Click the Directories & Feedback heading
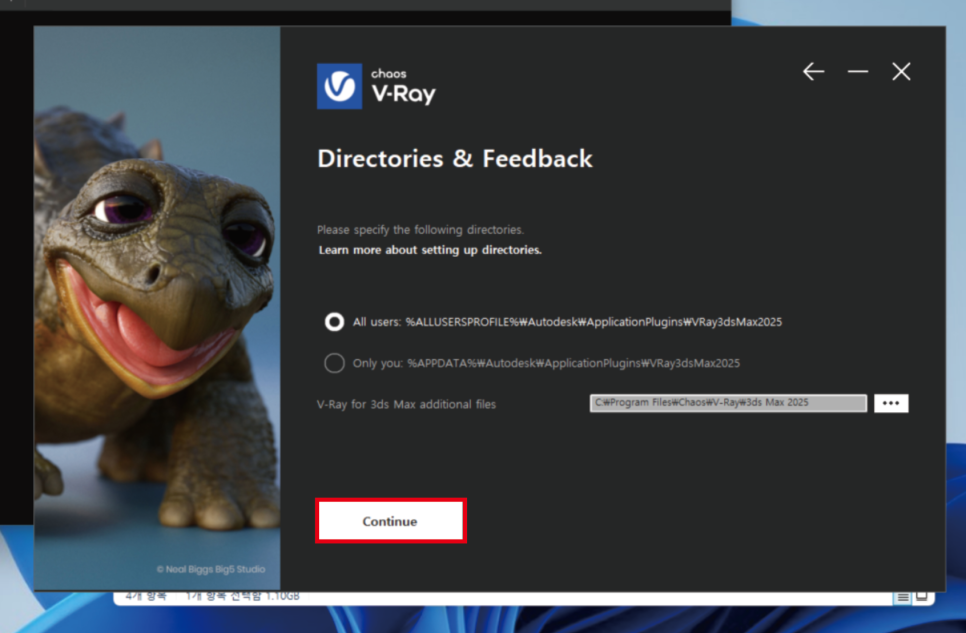The height and width of the screenshot is (633, 966). point(455,159)
